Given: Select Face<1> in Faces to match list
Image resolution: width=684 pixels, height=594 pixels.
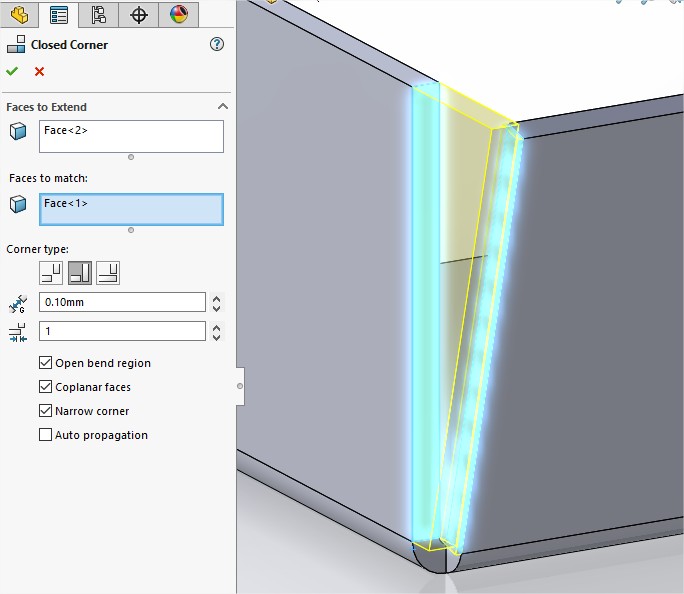Looking at the screenshot, I should [x=131, y=208].
